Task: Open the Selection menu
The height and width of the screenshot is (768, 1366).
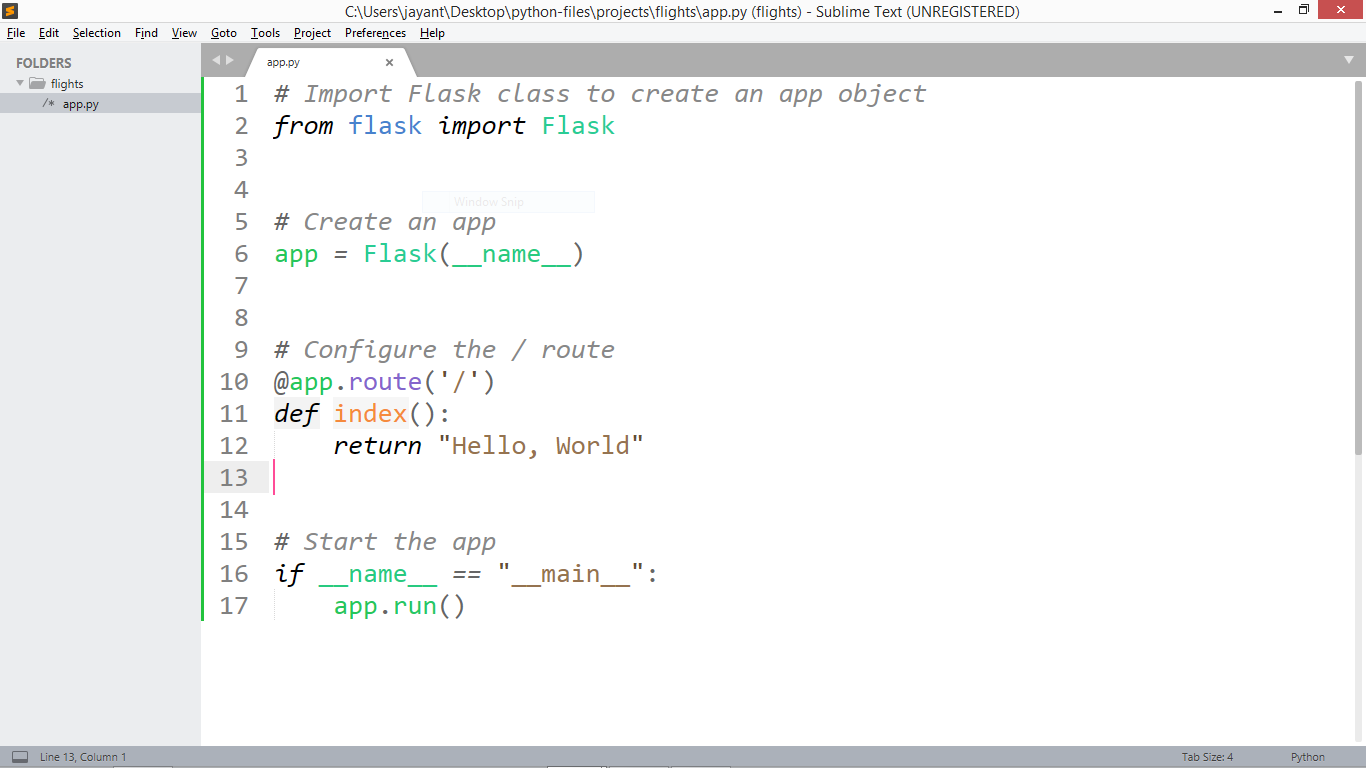Action: pos(96,33)
